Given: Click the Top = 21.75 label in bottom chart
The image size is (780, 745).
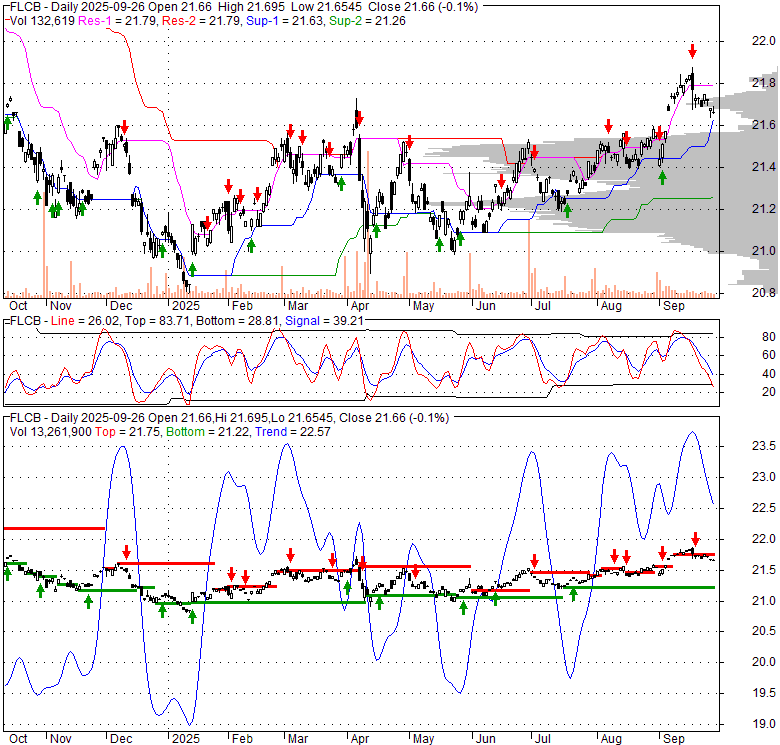Looking at the screenshot, I should [x=128, y=432].
